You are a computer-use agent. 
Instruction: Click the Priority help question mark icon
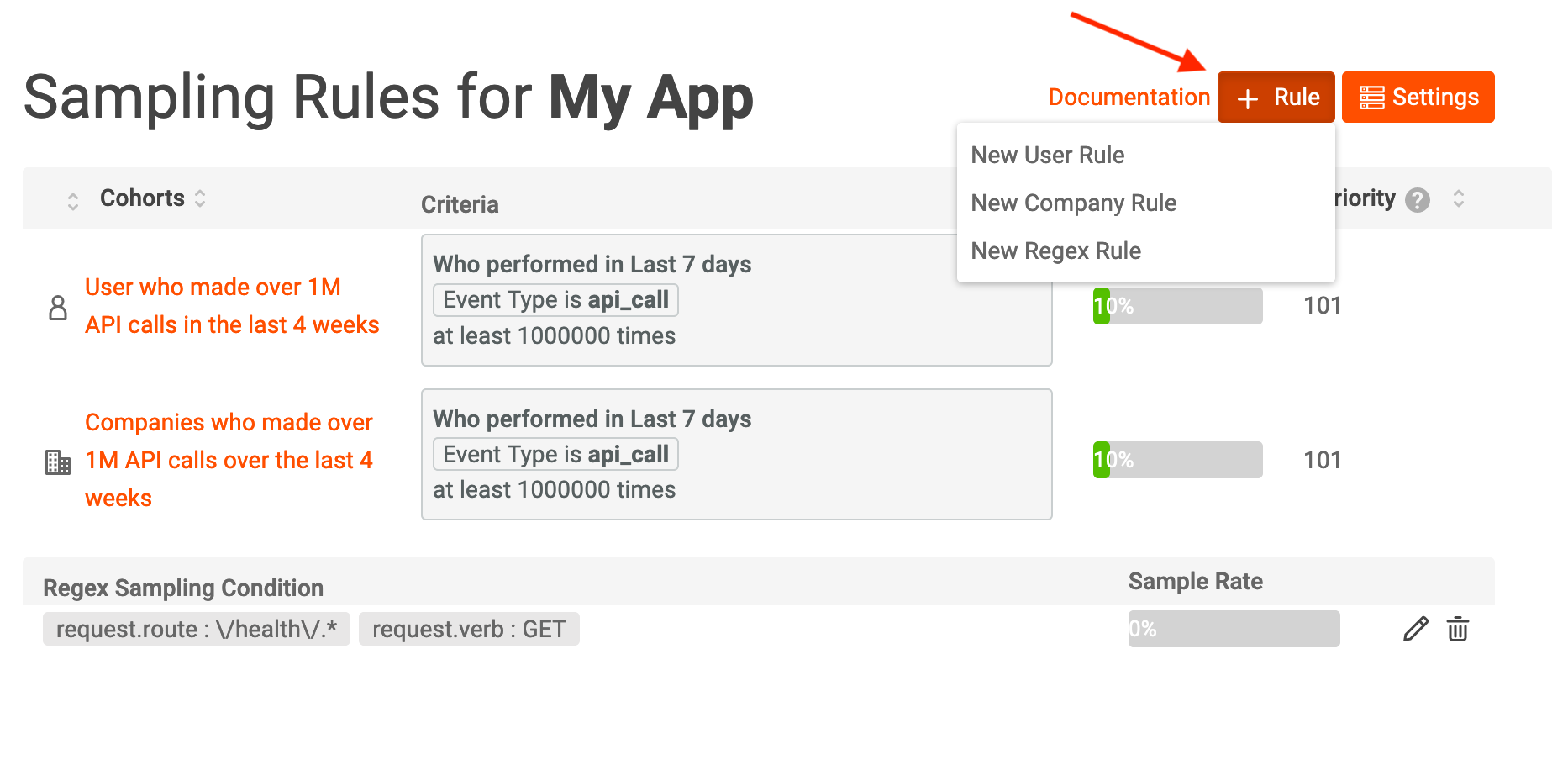pos(1418,200)
